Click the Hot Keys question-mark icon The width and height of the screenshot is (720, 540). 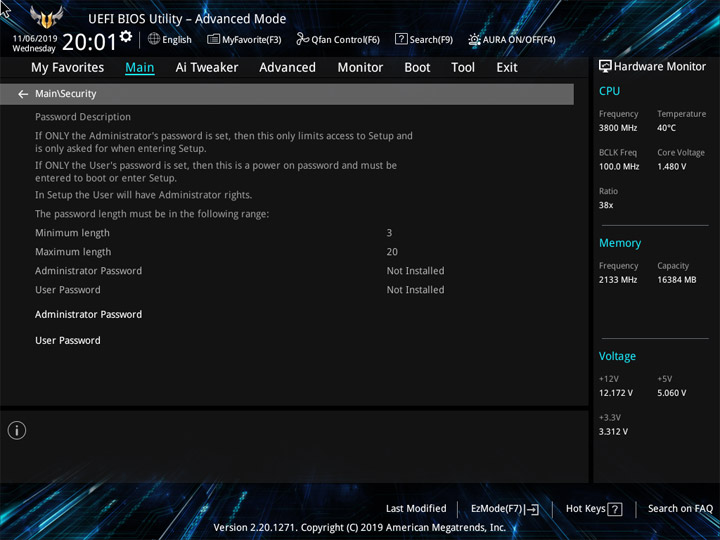(615, 509)
